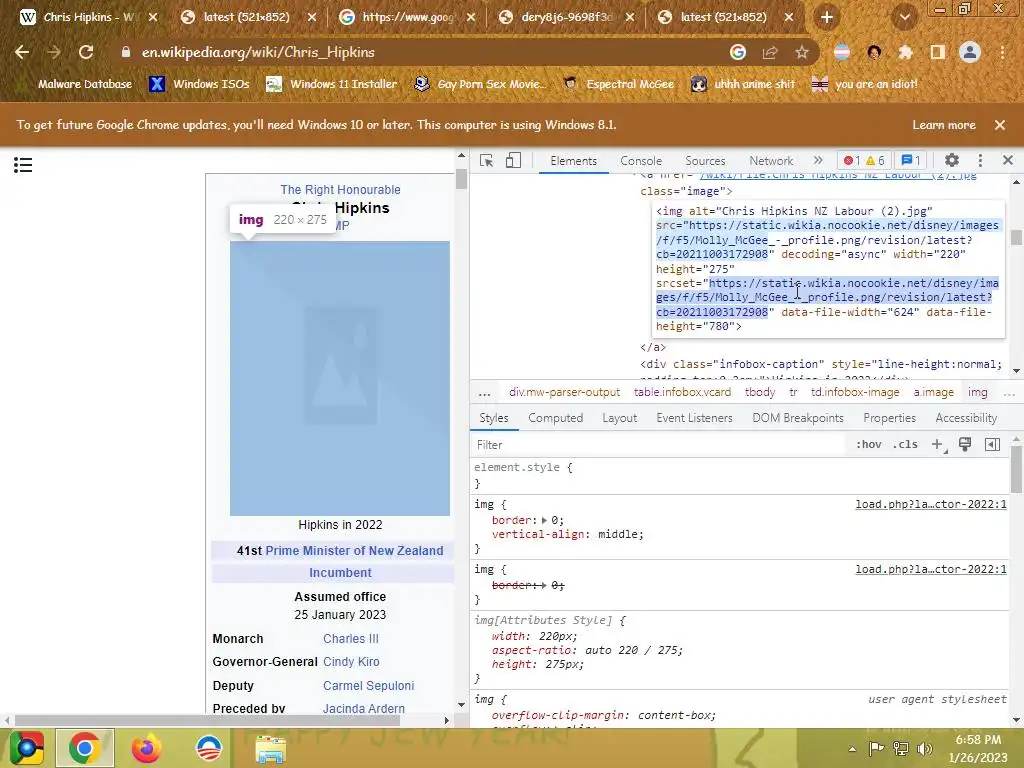Show hidden system tray icons arrow
The image size is (1024, 768).
(x=852, y=749)
